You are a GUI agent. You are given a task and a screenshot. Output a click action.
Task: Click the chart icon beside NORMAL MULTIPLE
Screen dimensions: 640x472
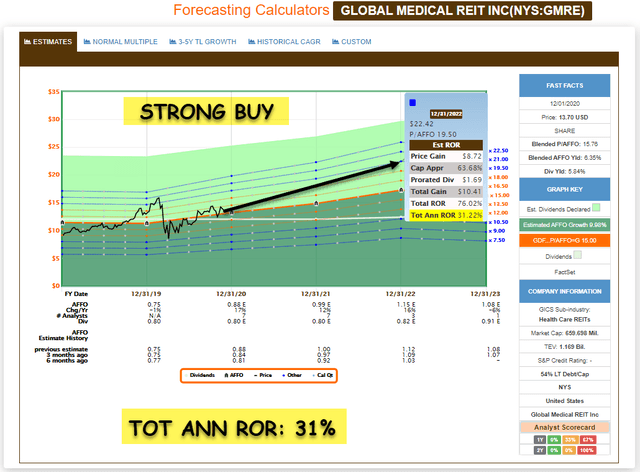click(x=87, y=42)
